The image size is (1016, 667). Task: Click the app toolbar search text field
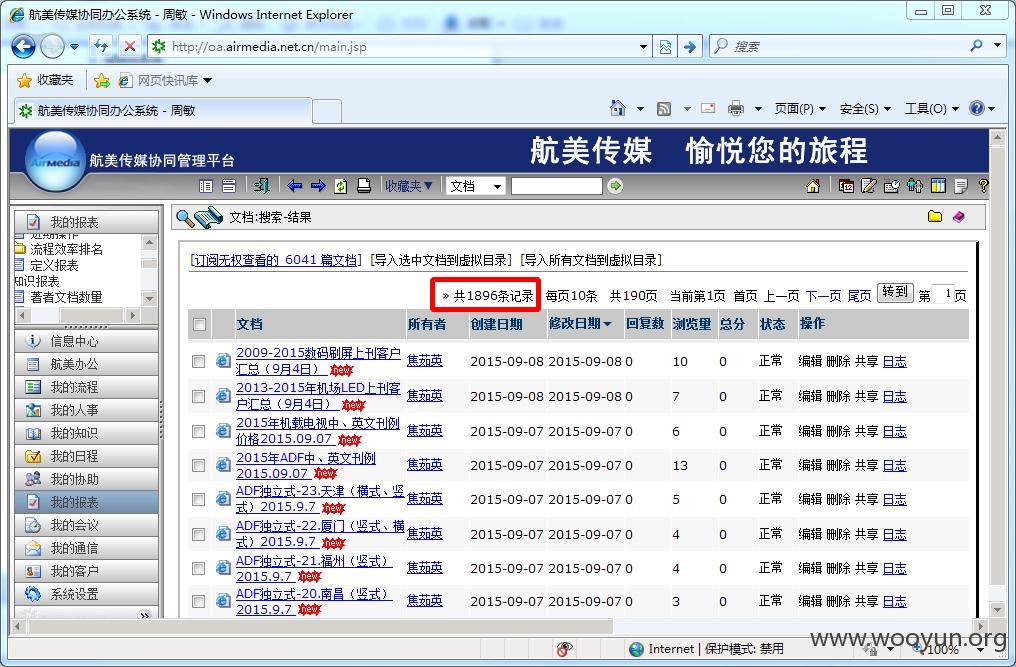pyautogui.click(x=557, y=186)
